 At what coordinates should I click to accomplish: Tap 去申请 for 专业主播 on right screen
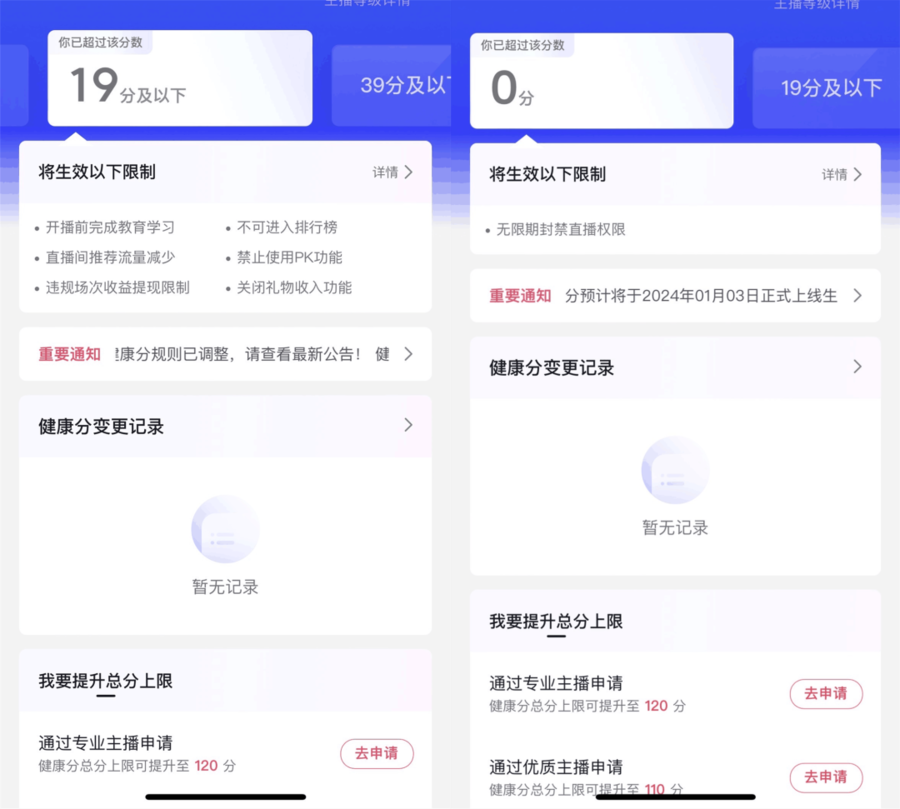click(x=826, y=694)
